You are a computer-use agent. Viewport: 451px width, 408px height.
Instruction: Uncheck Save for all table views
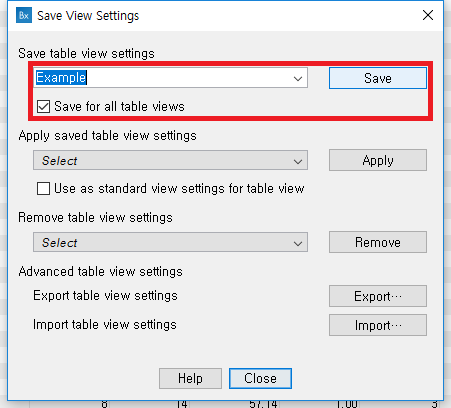(43, 107)
